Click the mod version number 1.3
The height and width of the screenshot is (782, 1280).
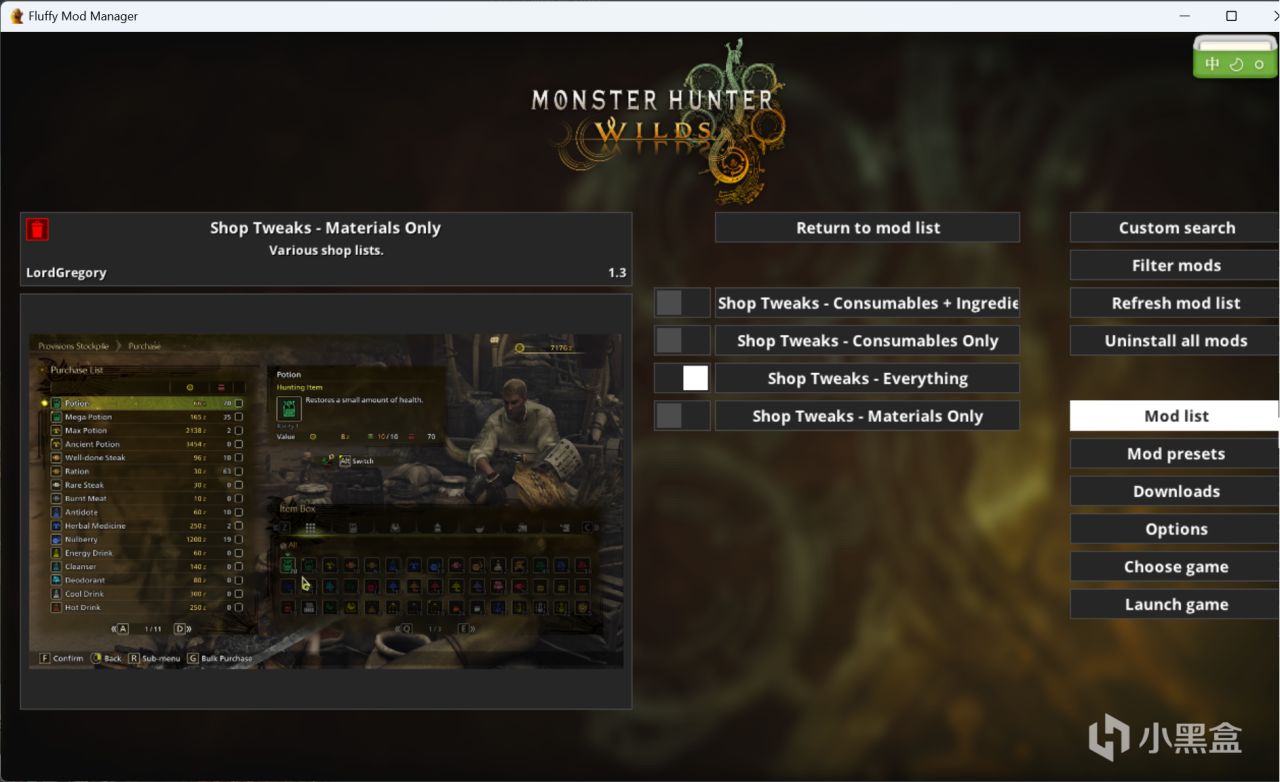617,273
